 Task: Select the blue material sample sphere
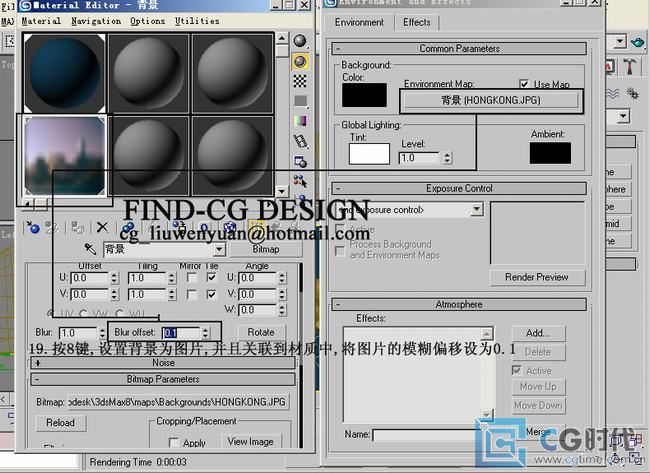(65, 73)
